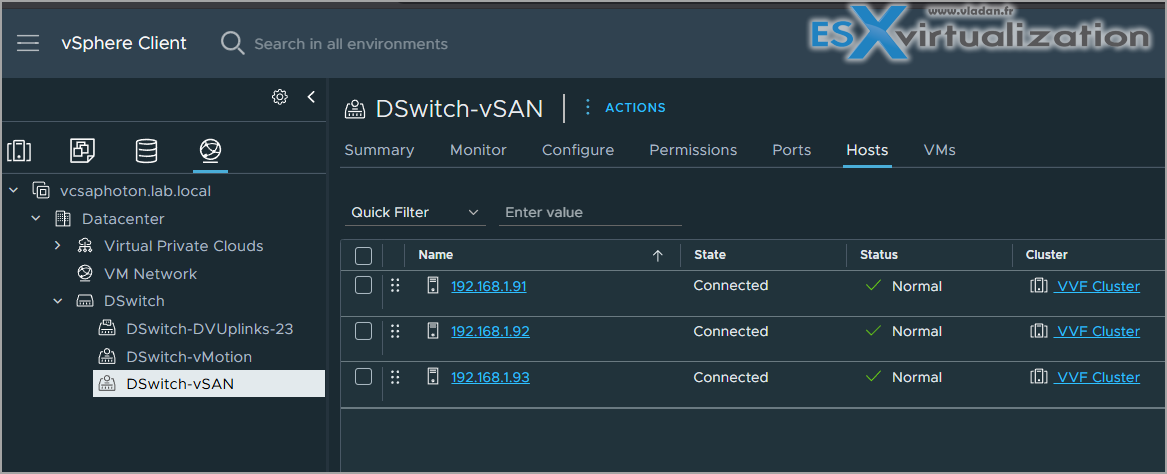1167x474 pixels.
Task: Click the DSwitch-DVUplinks-23 port group icon
Action: (x=106, y=329)
